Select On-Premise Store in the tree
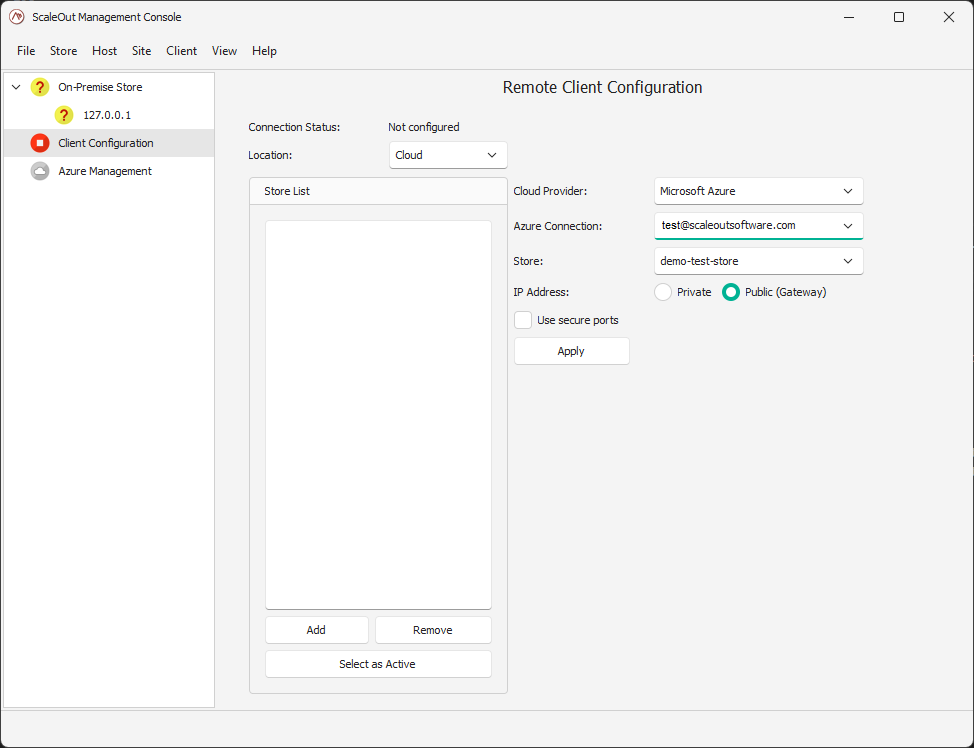The image size is (974, 748). coord(100,87)
